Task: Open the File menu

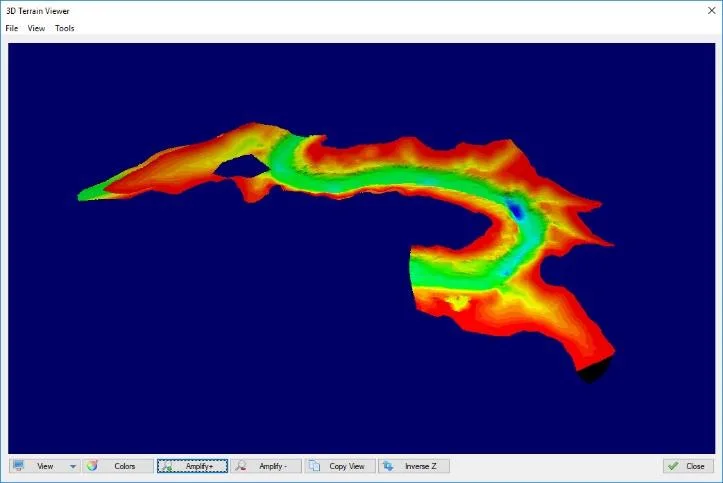Action: click(x=12, y=28)
